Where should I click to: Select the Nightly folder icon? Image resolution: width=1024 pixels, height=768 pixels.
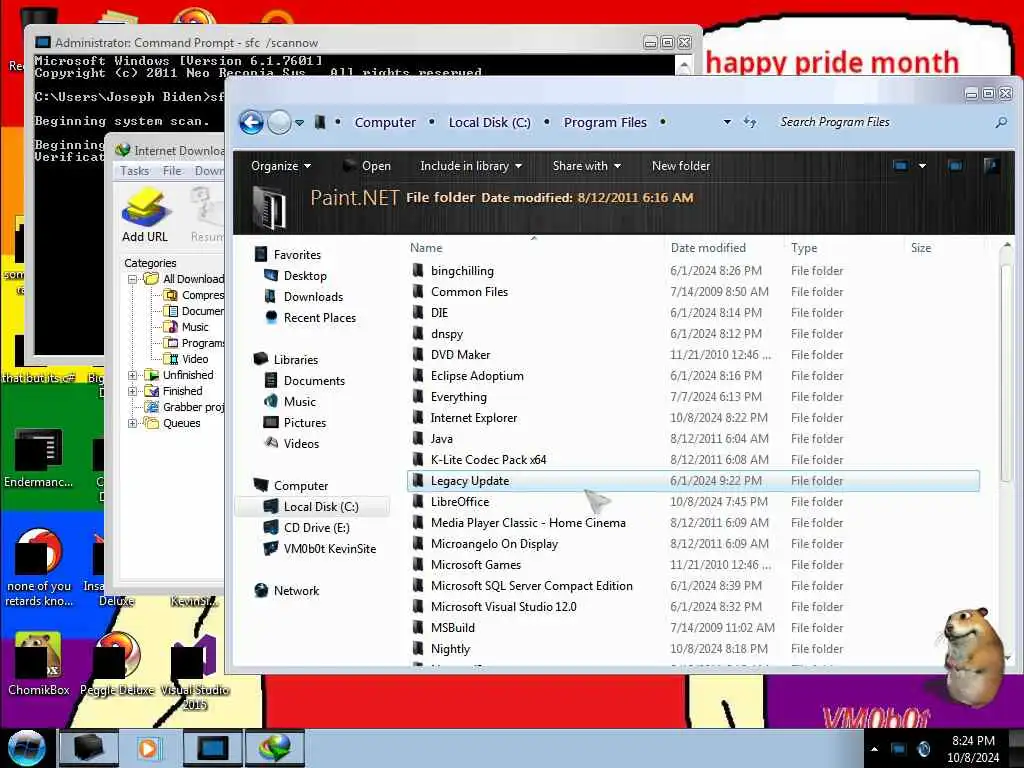418,648
